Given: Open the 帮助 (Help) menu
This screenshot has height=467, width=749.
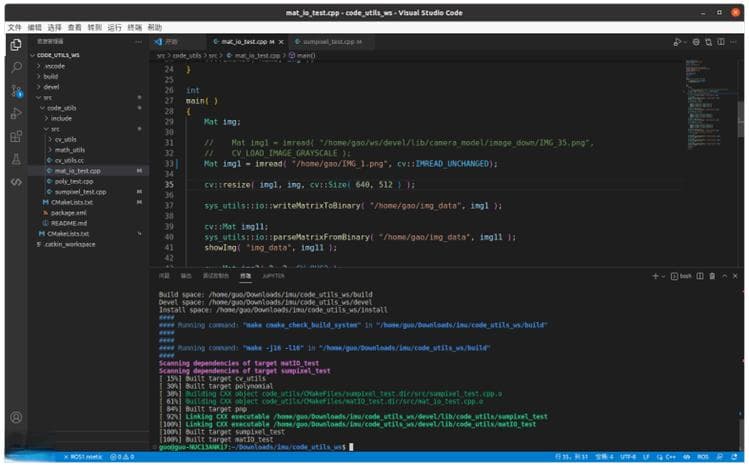Looking at the screenshot, I should point(155,28).
